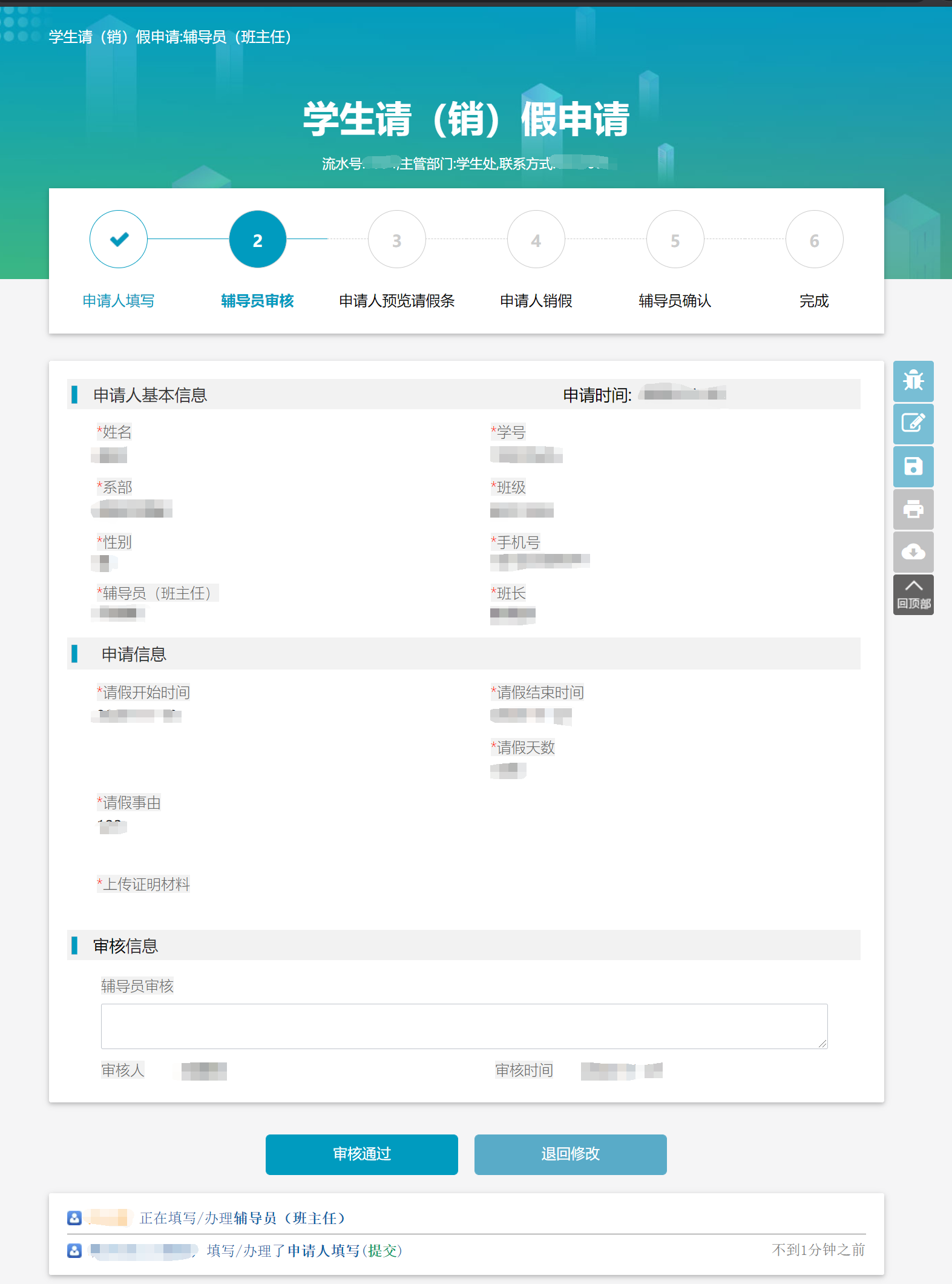Click user avatar icon beside 正在填写 entry
Screen dimensions: 952x1284
(x=74, y=1217)
